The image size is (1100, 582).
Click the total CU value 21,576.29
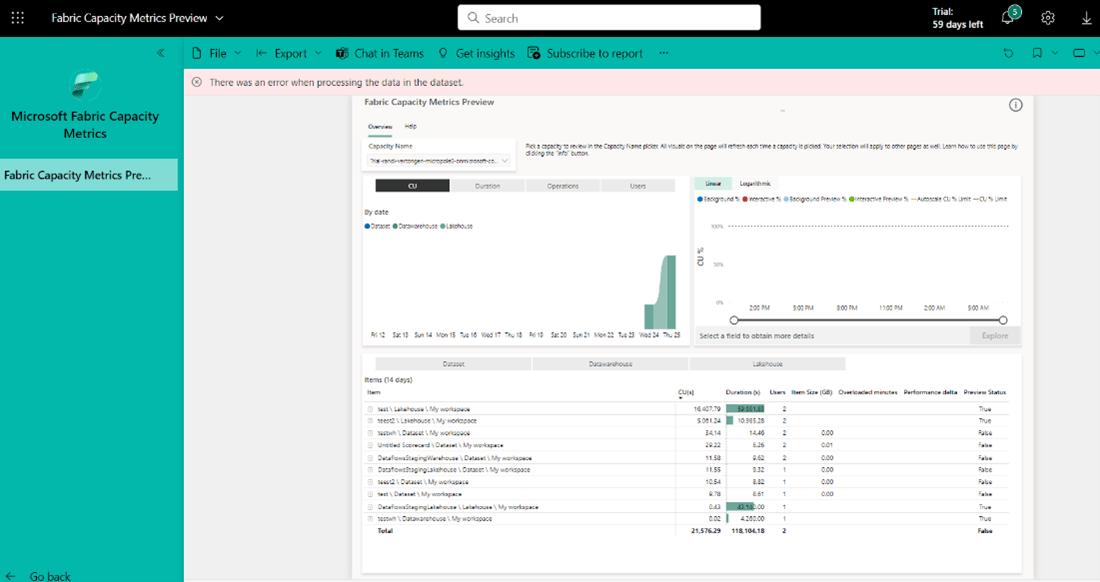(x=706, y=531)
